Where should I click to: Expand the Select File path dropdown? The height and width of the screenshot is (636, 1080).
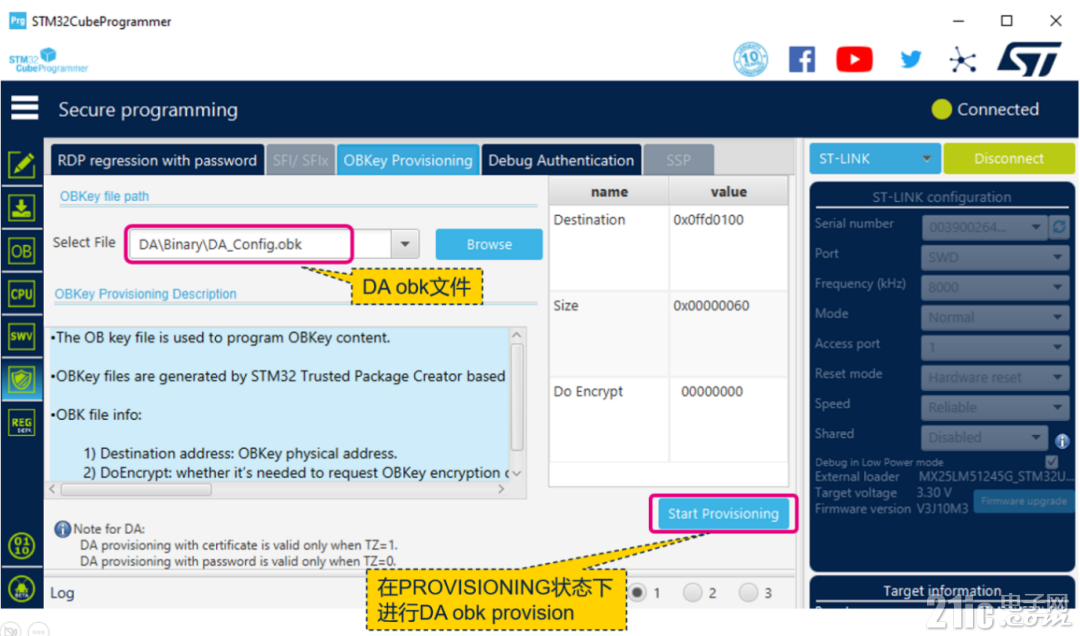(x=405, y=244)
